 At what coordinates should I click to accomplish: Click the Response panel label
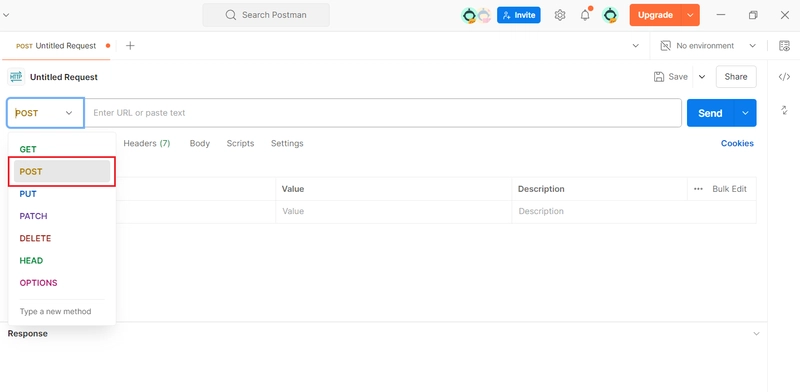pos(28,334)
